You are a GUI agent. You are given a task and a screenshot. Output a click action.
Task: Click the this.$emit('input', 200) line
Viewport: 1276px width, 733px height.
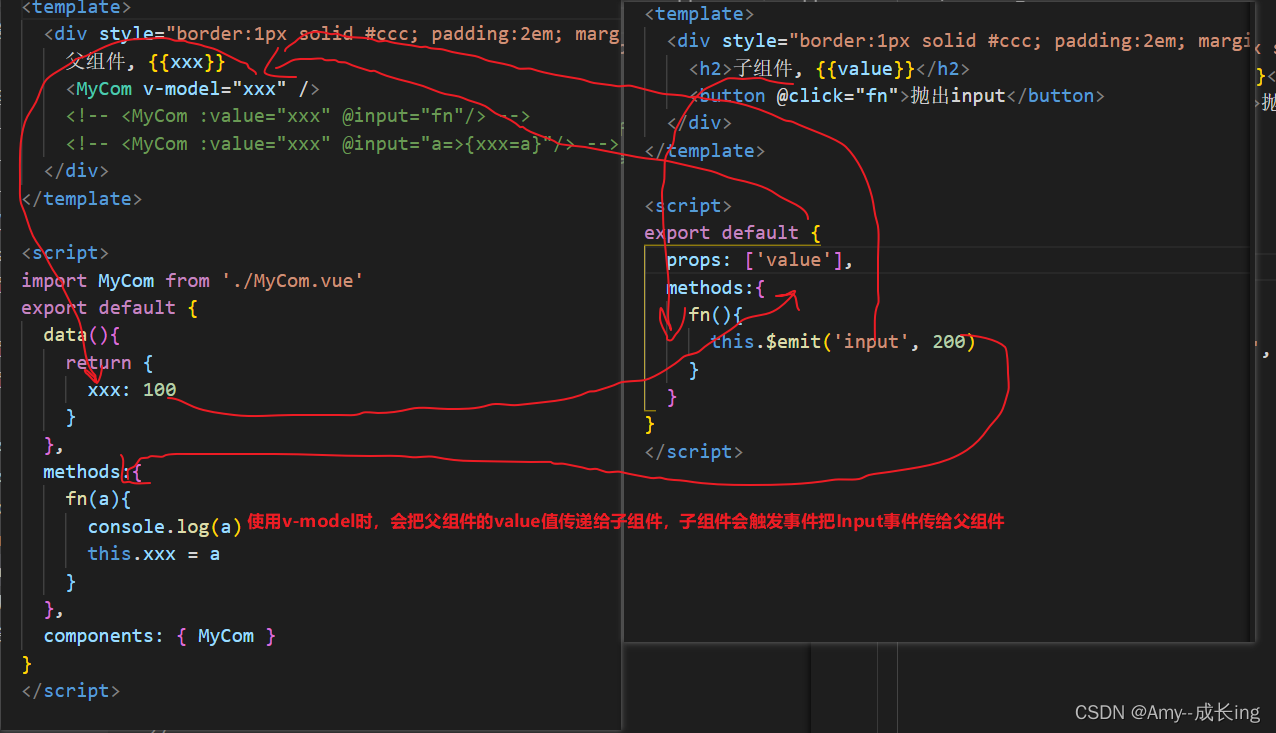(843, 341)
